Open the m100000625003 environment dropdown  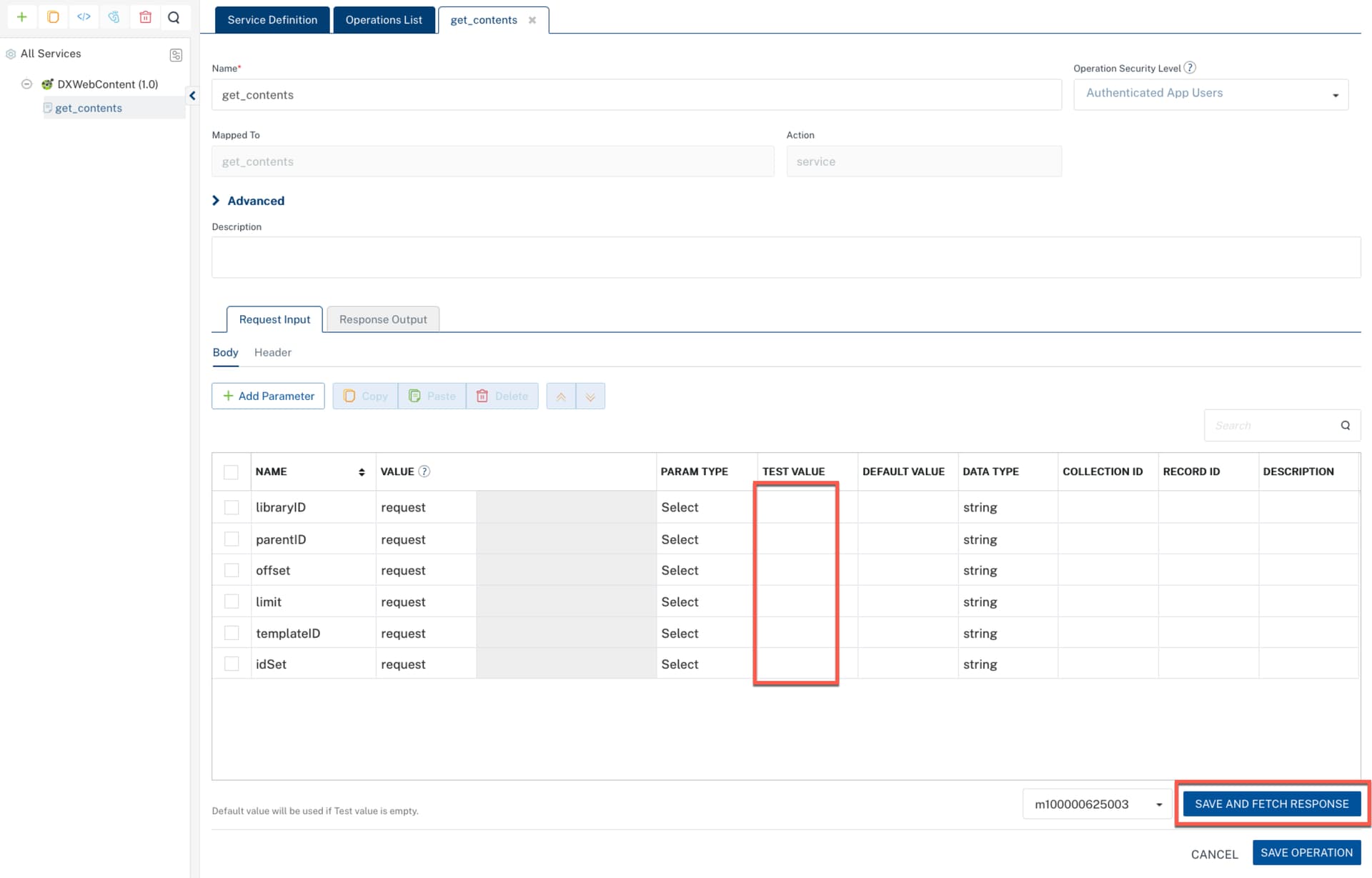(x=1098, y=804)
